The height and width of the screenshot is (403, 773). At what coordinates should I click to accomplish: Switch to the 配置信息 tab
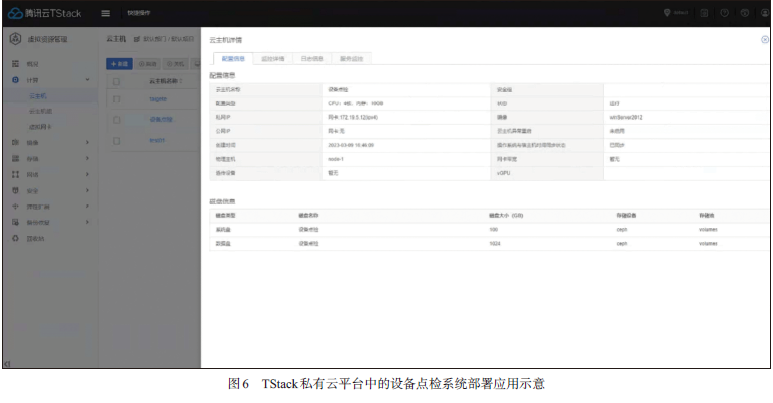coord(233,59)
